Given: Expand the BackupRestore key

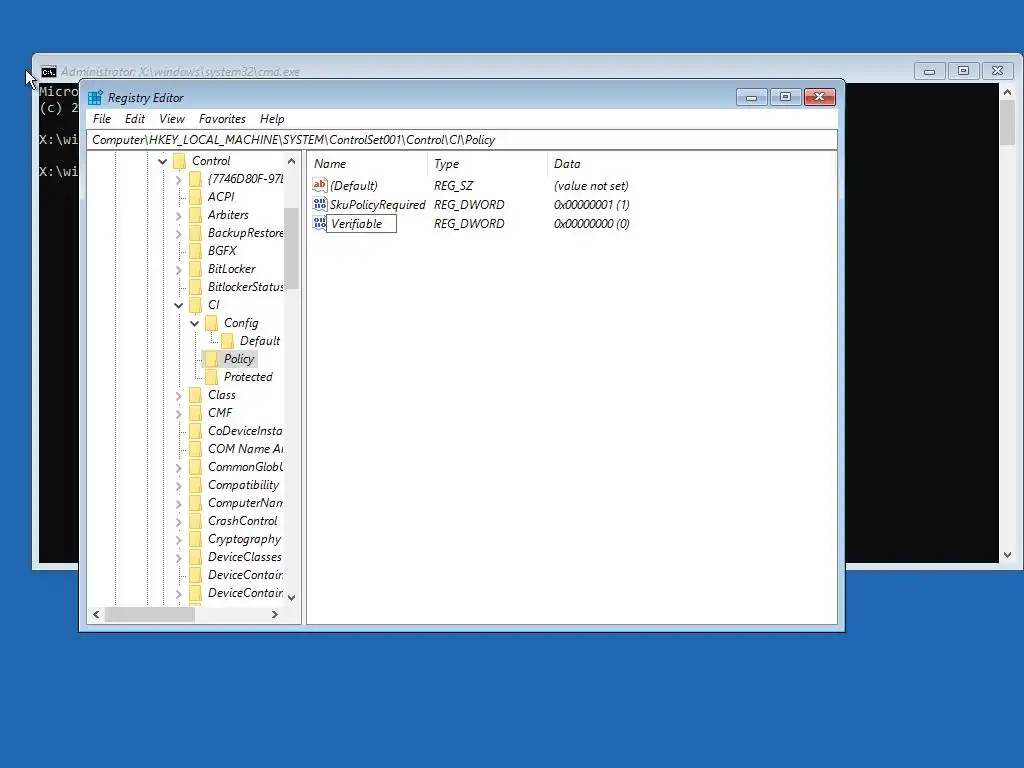Looking at the screenshot, I should click(178, 233).
